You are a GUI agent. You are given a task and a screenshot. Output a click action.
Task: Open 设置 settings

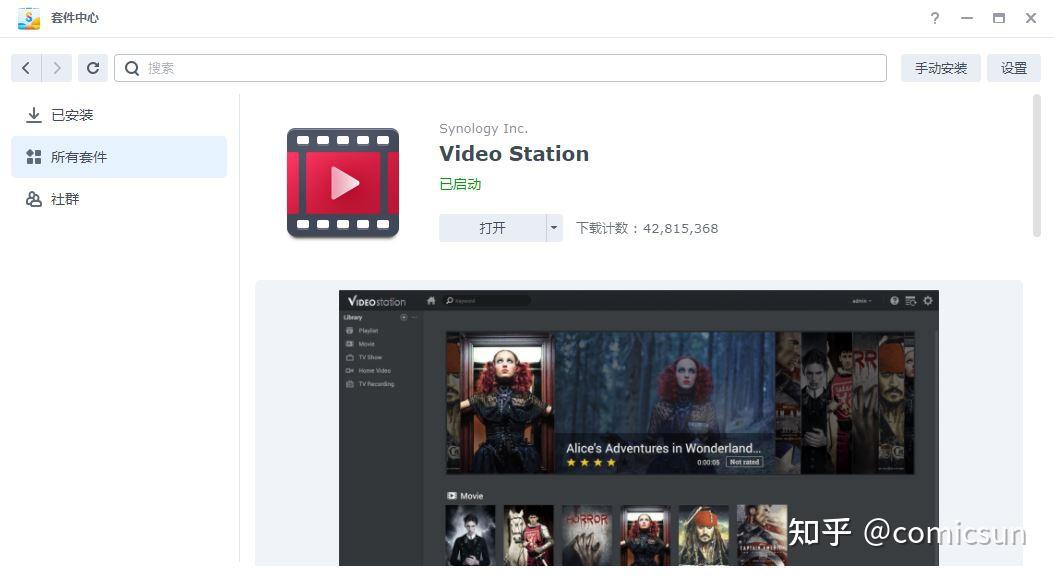[1014, 68]
